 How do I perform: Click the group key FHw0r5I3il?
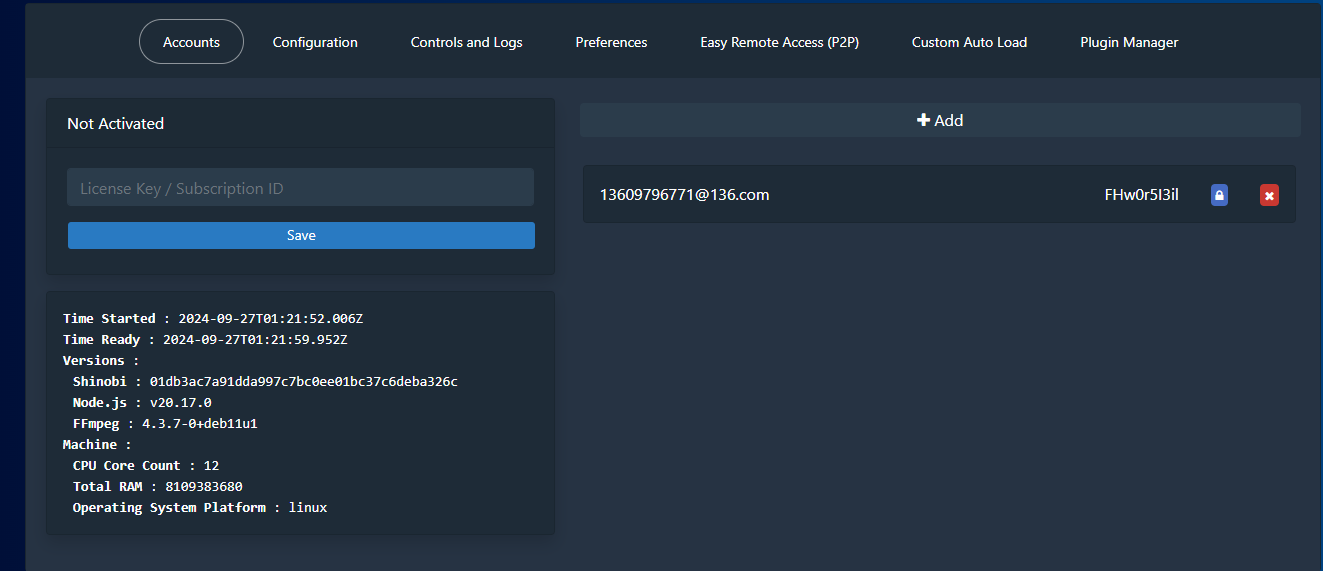(x=1141, y=194)
